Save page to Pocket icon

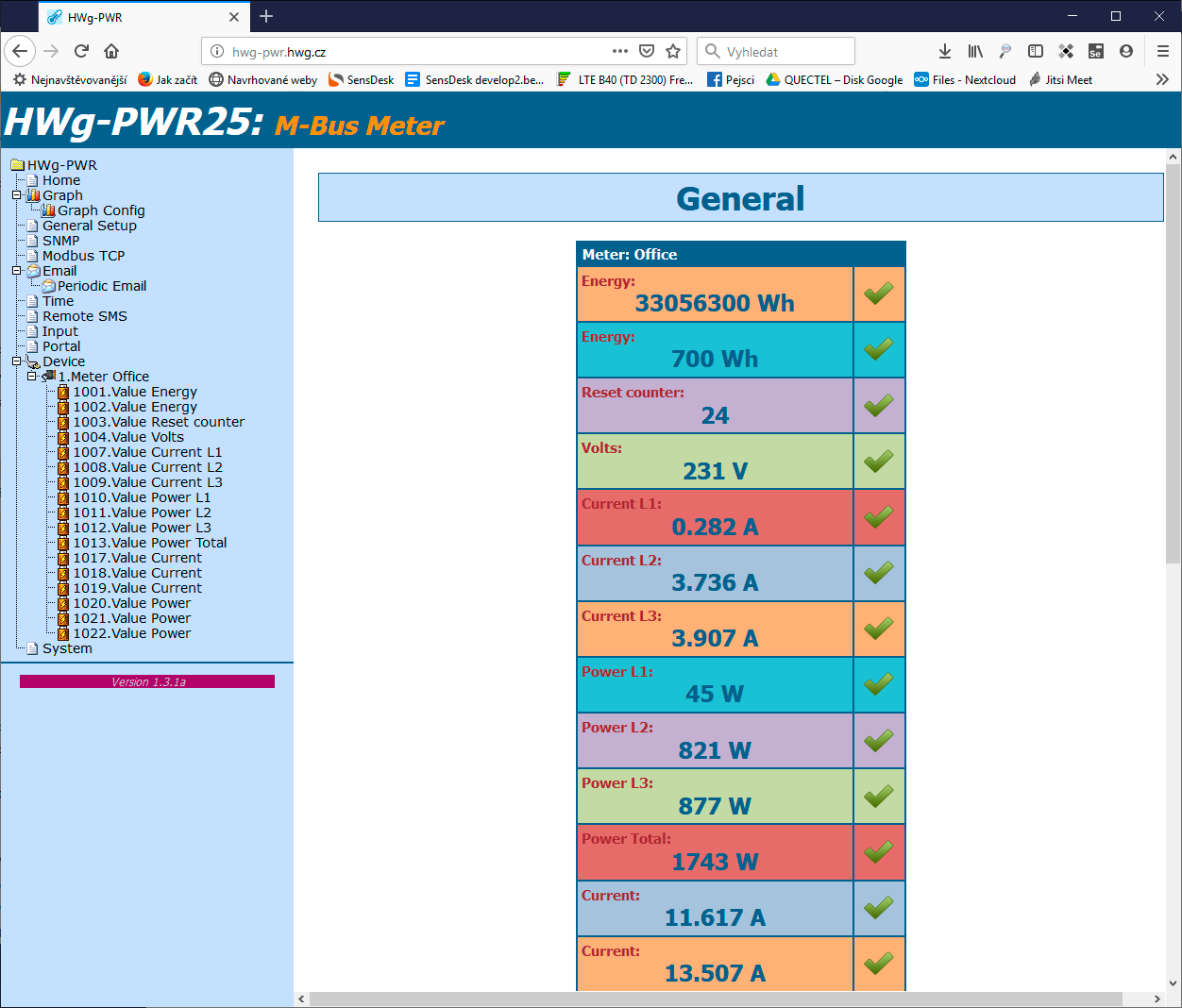point(647,51)
